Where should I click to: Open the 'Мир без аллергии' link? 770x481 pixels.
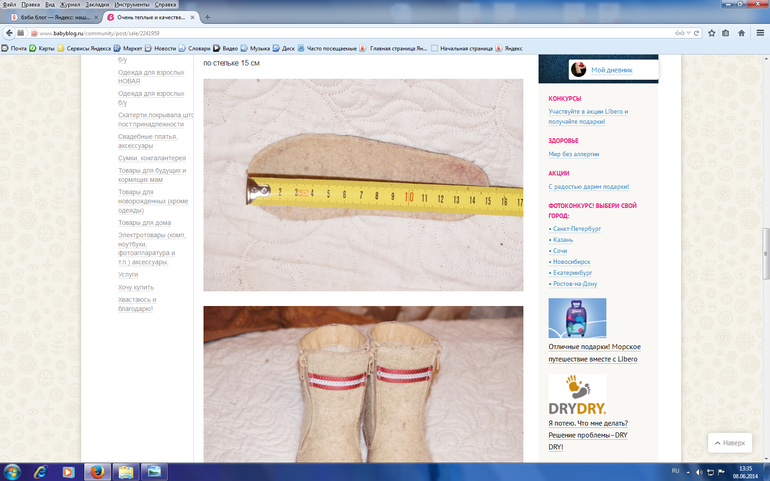[x=574, y=154]
